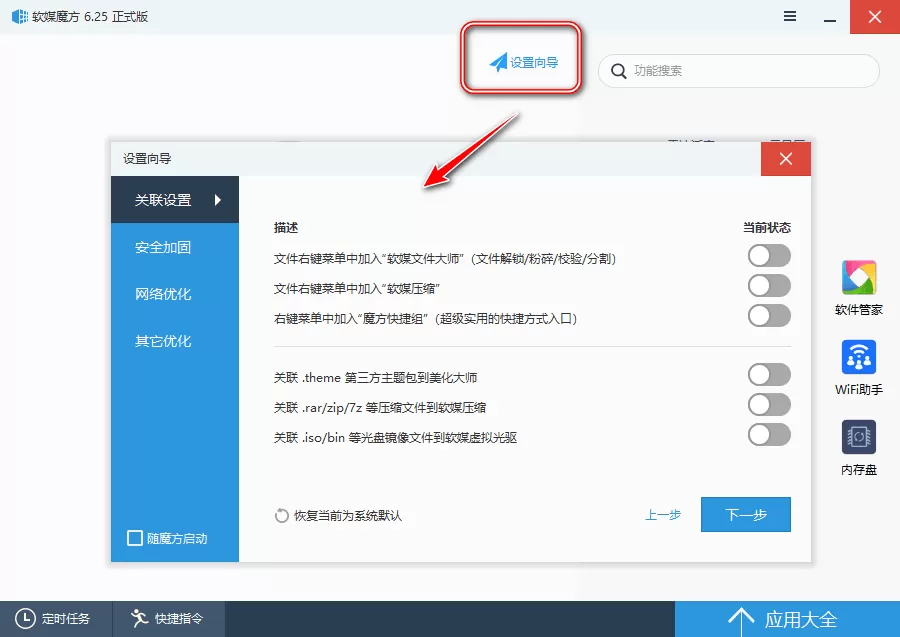
Task: Turn on 软媒压缩 right-click menu entry
Action: point(768,287)
